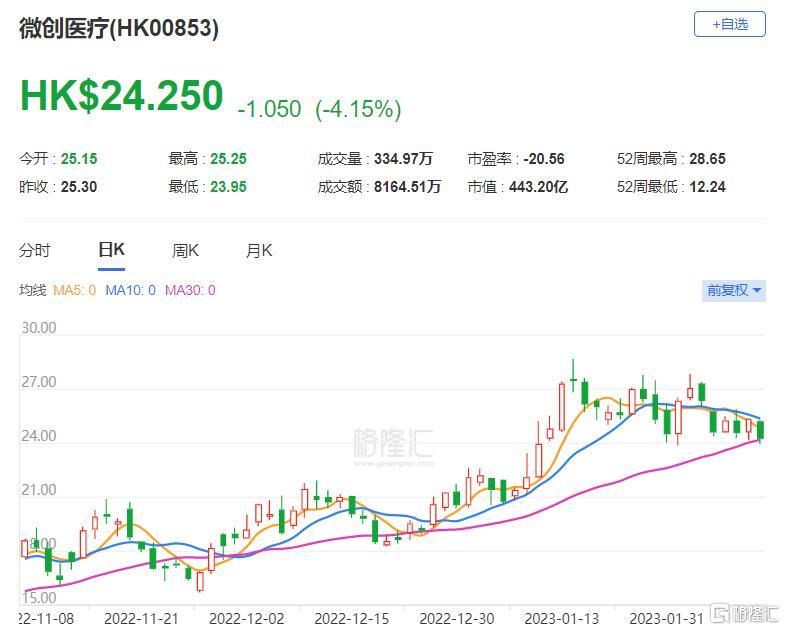Open the 周K weekly chart tab
The width and height of the screenshot is (785, 630).
[x=185, y=250]
